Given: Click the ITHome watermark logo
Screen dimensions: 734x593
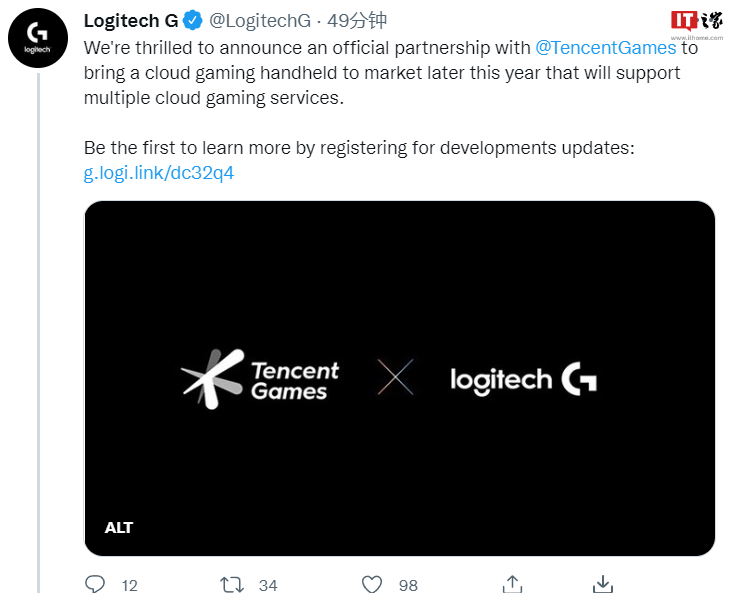Looking at the screenshot, I should pyautogui.click(x=697, y=25).
